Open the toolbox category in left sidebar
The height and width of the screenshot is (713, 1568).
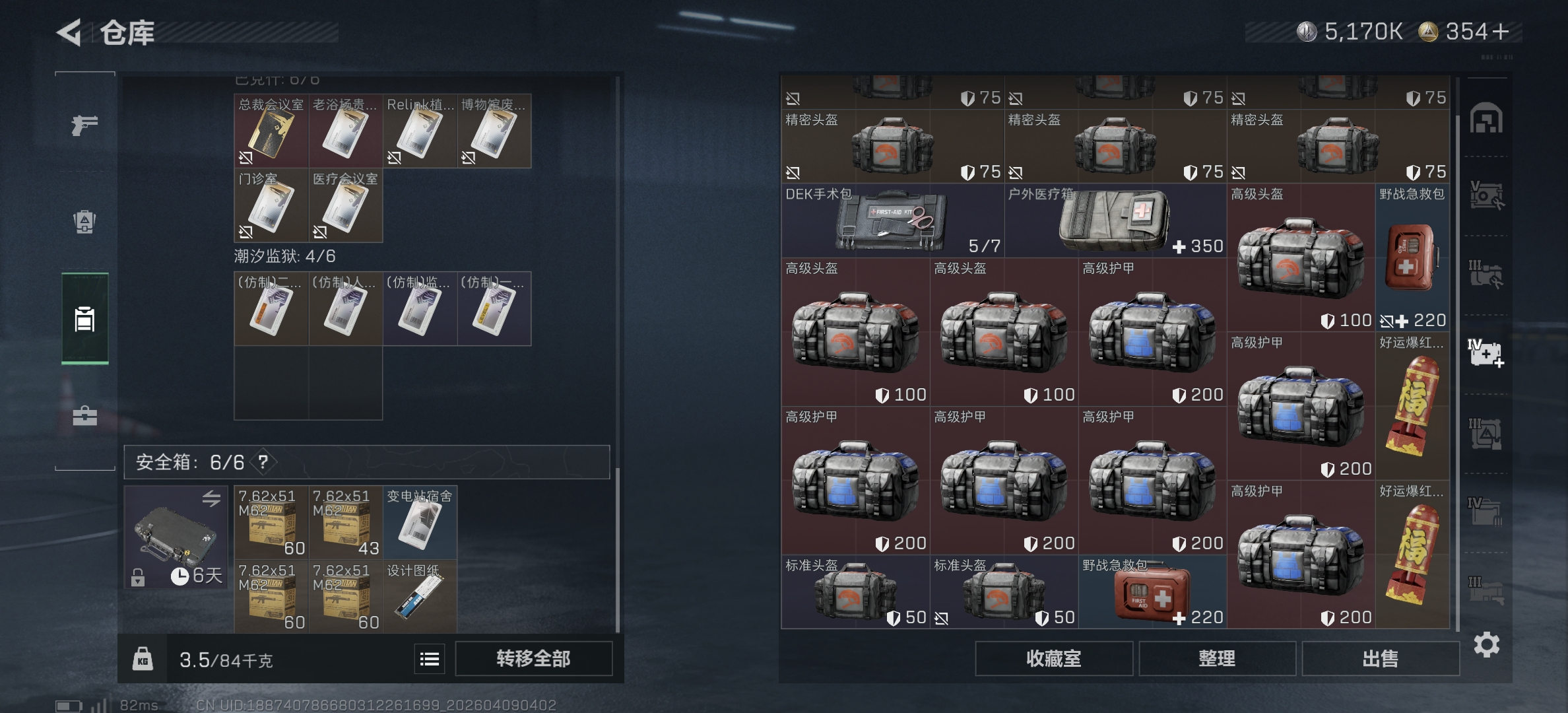pyautogui.click(x=84, y=415)
